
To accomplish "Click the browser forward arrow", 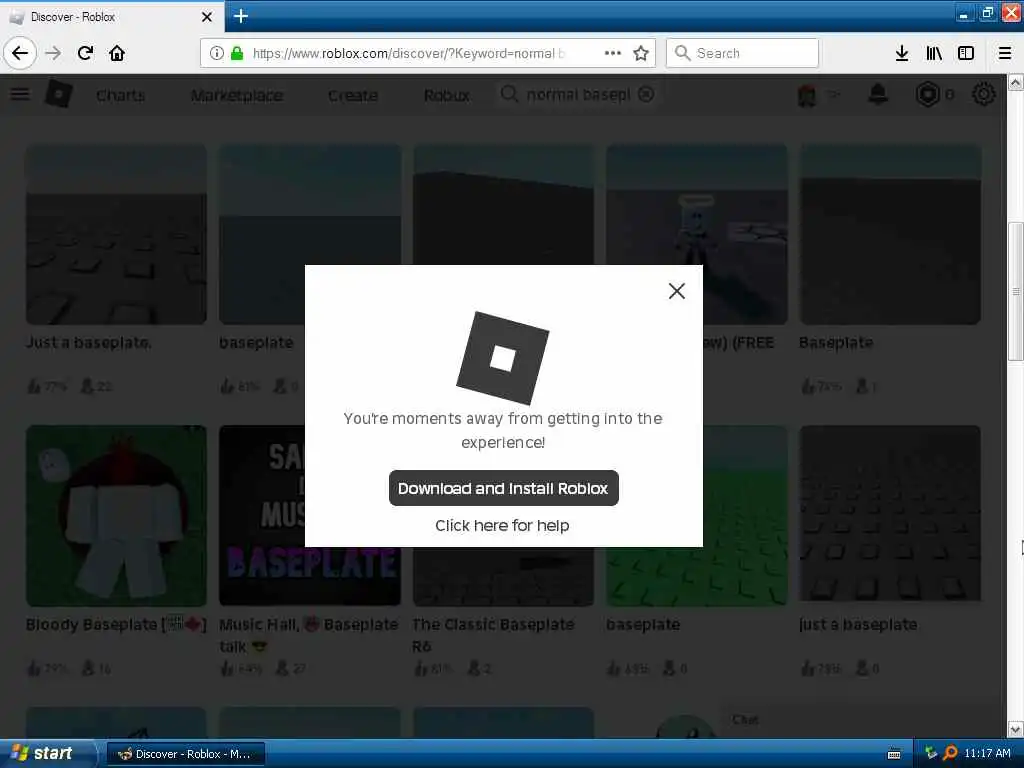I will pos(53,53).
